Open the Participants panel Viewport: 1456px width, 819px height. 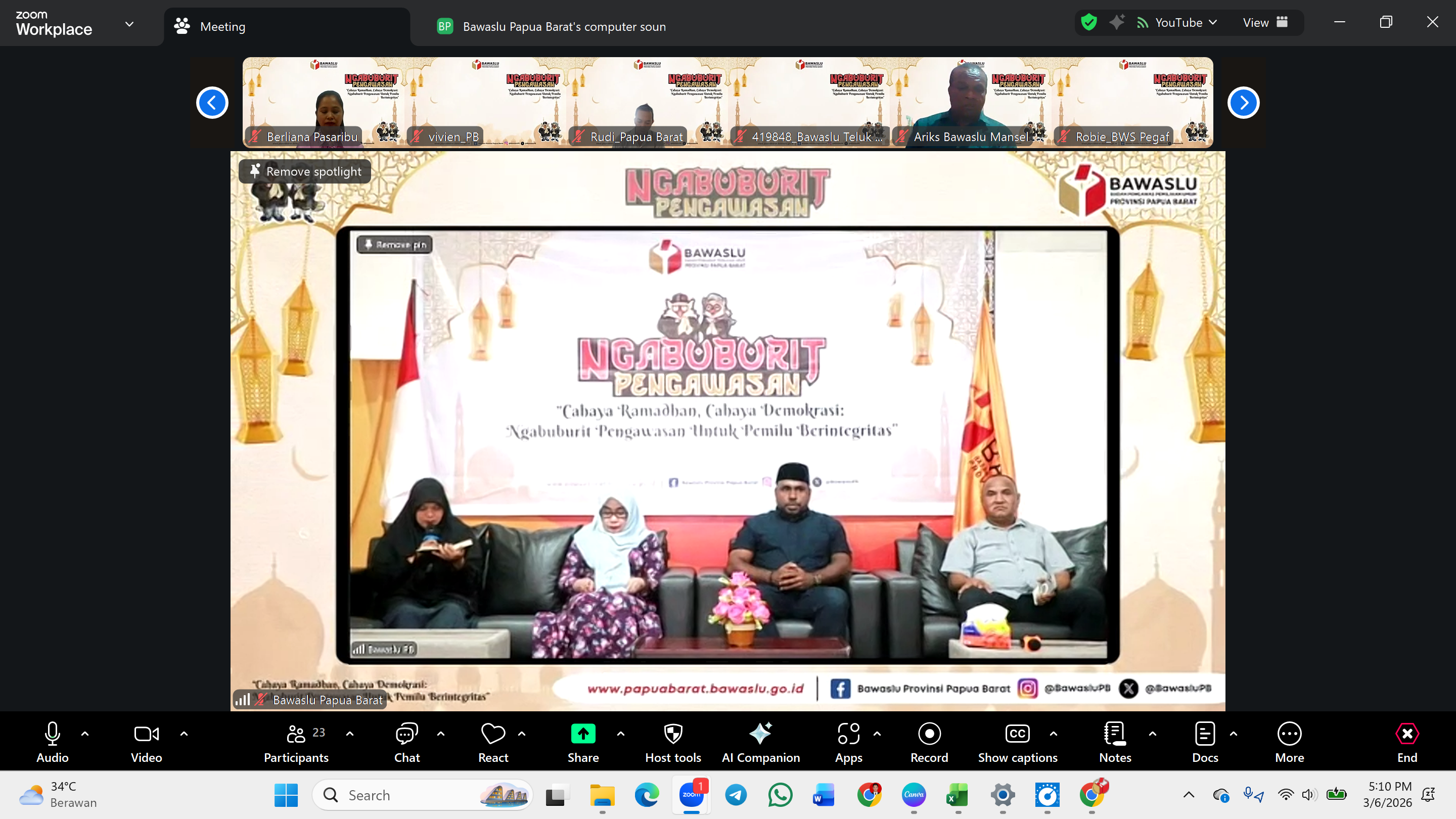click(296, 741)
